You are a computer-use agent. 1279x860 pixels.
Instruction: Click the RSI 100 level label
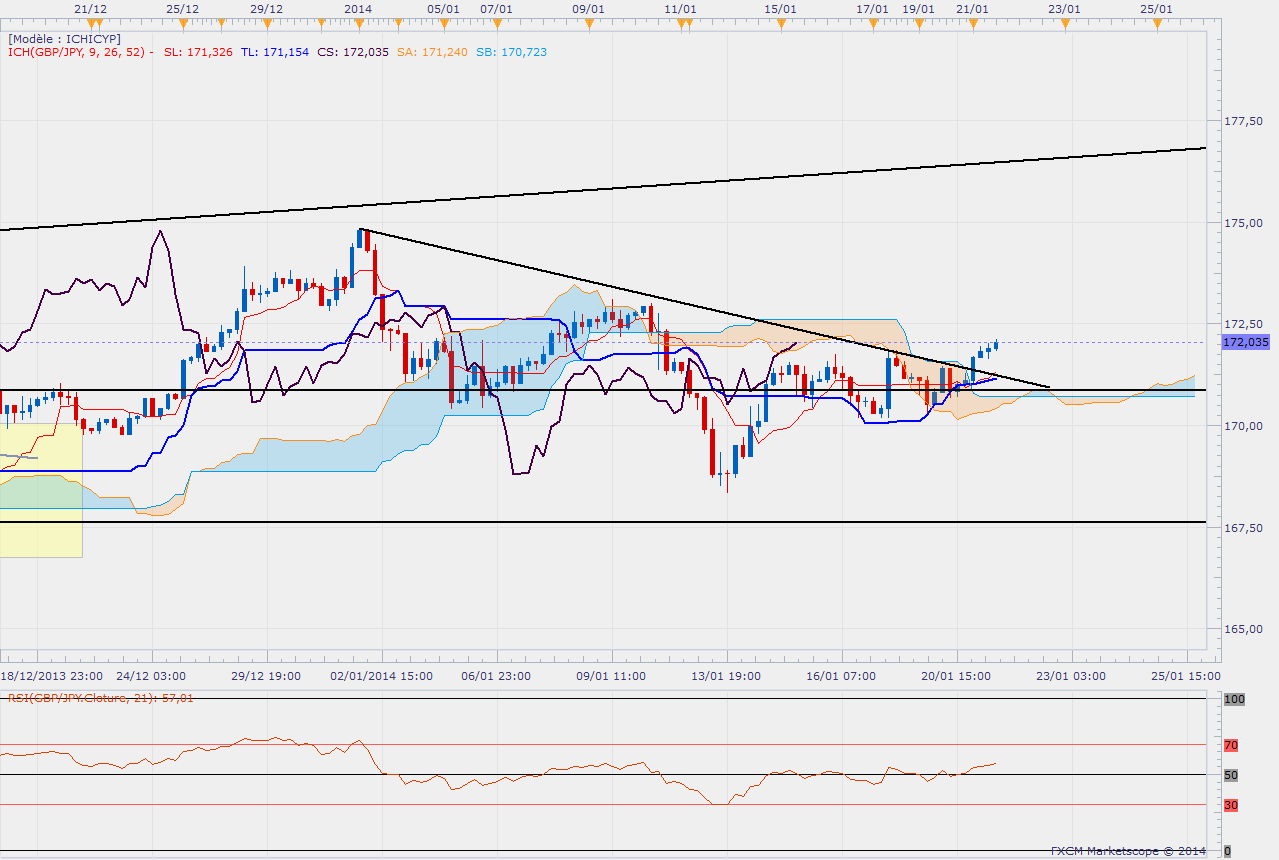[1234, 699]
